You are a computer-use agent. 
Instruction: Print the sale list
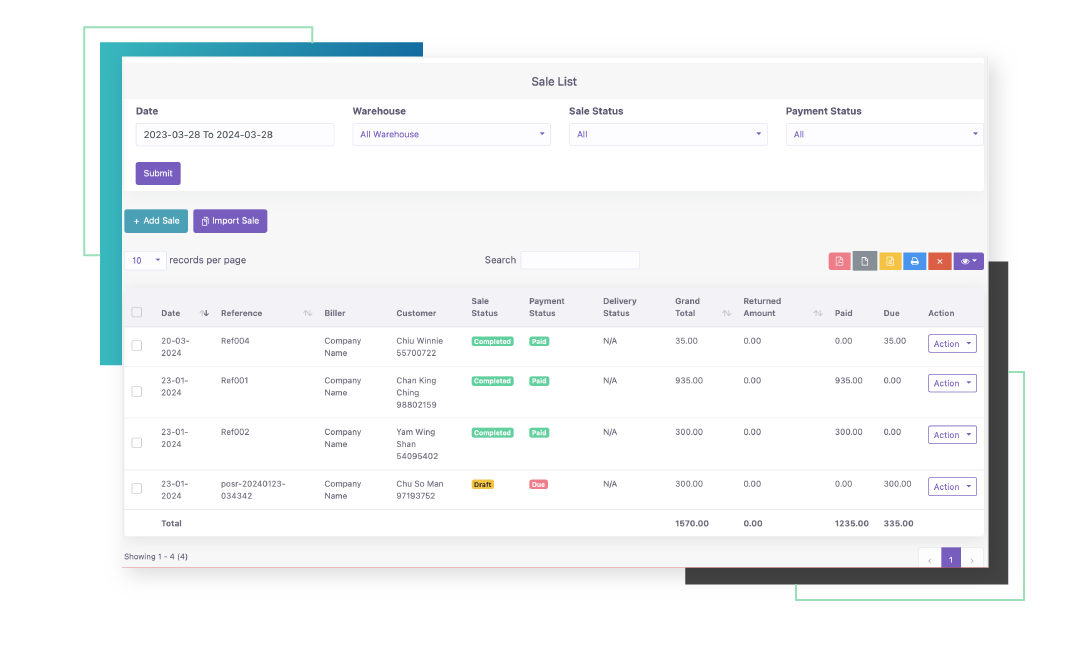tap(914, 261)
